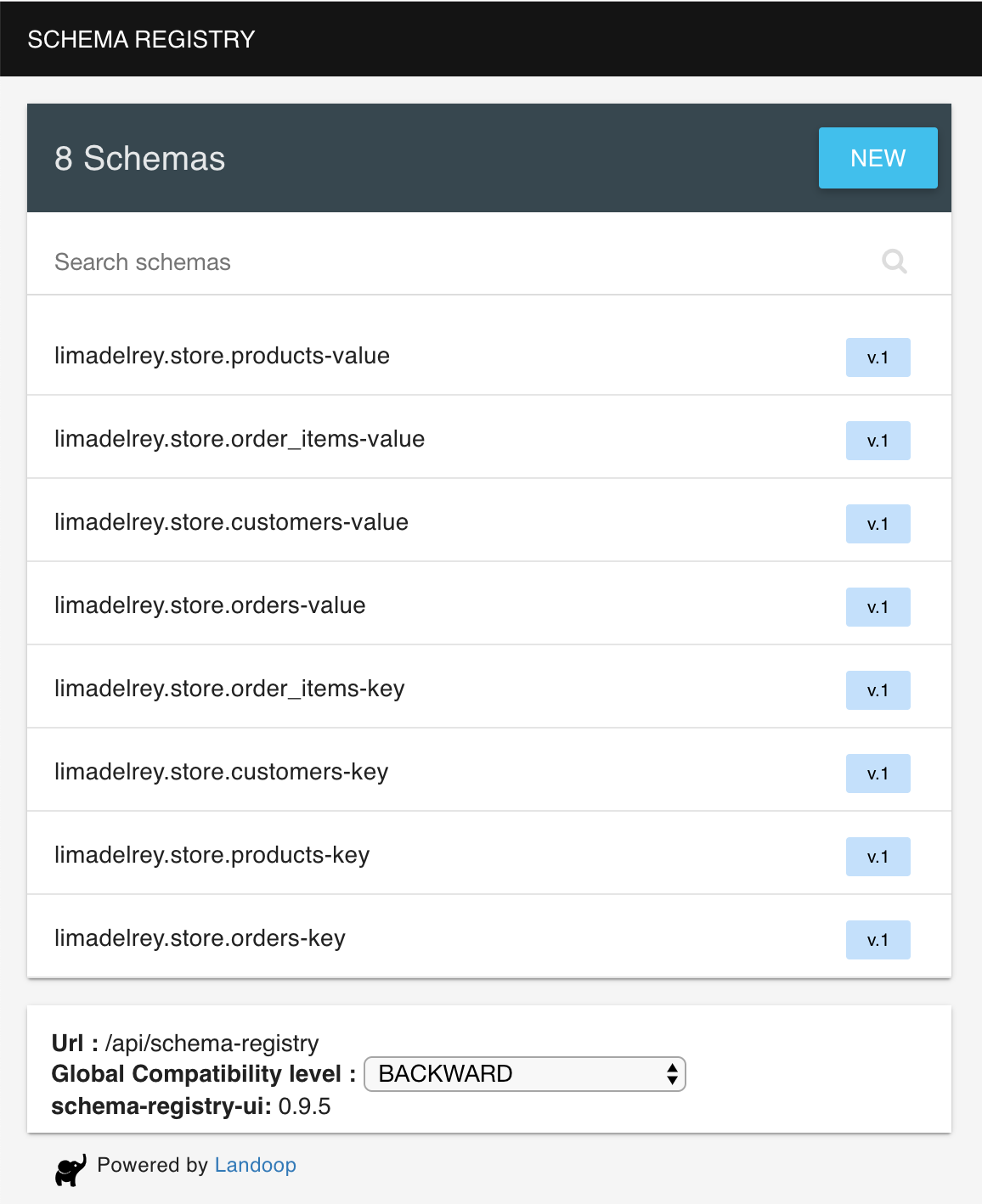Click the v.1 badge for orders-value
Screen dimensions: 982x1204
[x=878, y=607]
